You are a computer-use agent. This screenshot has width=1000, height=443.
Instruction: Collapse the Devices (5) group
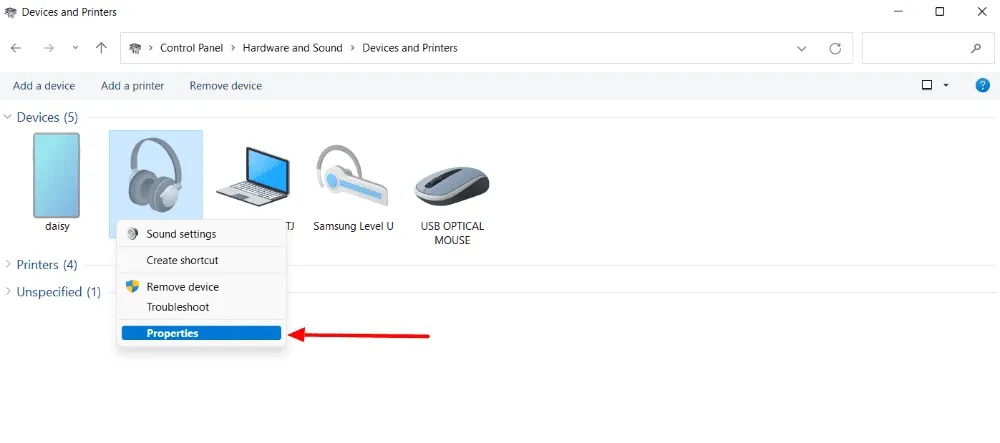click(x=9, y=118)
